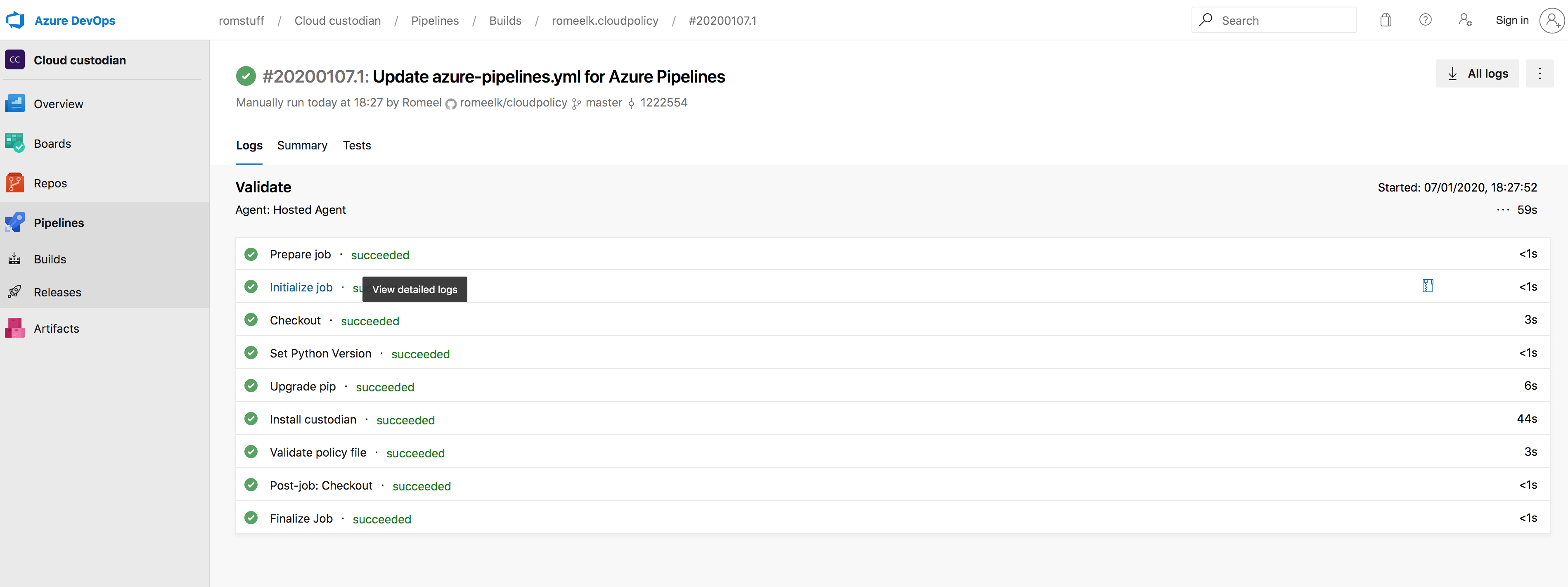The height and width of the screenshot is (587, 1568).
Task: Click the Overview sidebar item
Action: pyautogui.click(x=58, y=104)
